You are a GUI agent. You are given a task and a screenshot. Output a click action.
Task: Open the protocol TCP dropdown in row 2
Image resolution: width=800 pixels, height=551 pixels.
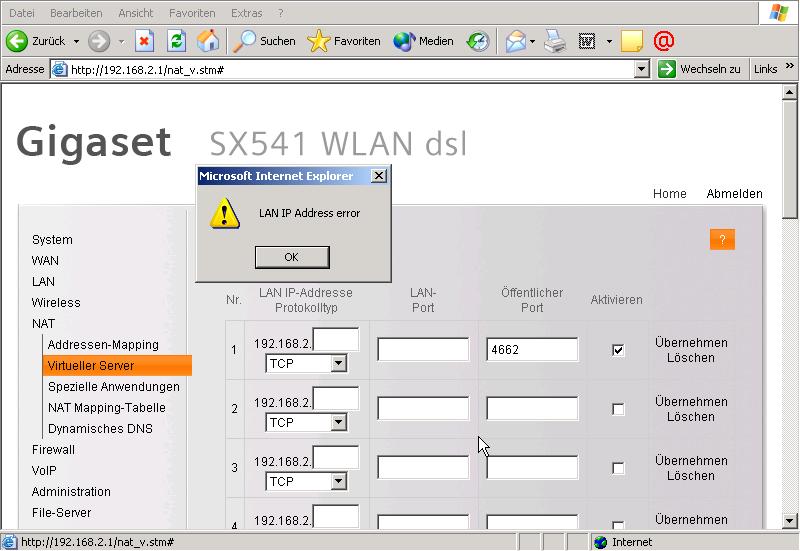338,422
